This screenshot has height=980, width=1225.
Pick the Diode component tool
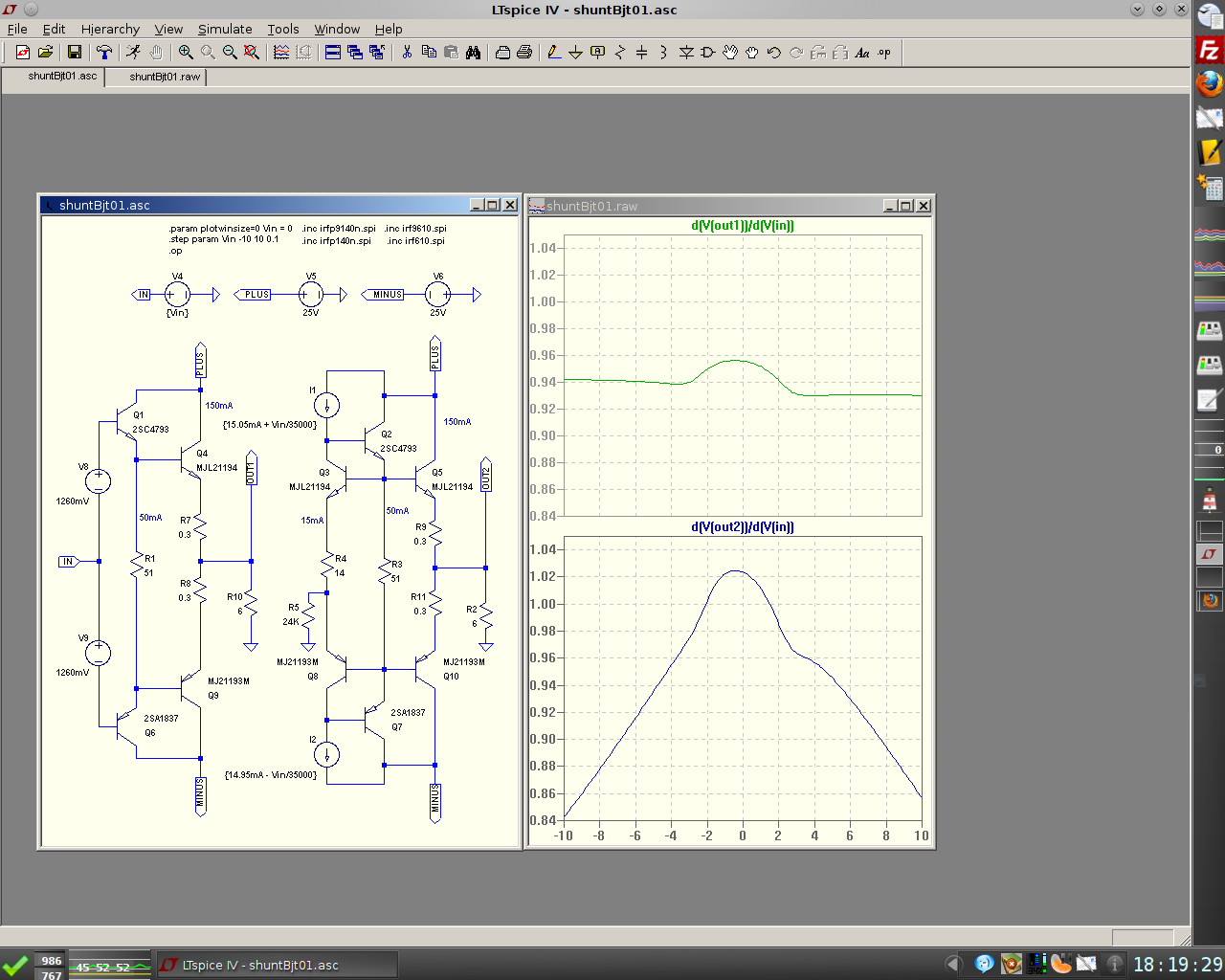686,53
